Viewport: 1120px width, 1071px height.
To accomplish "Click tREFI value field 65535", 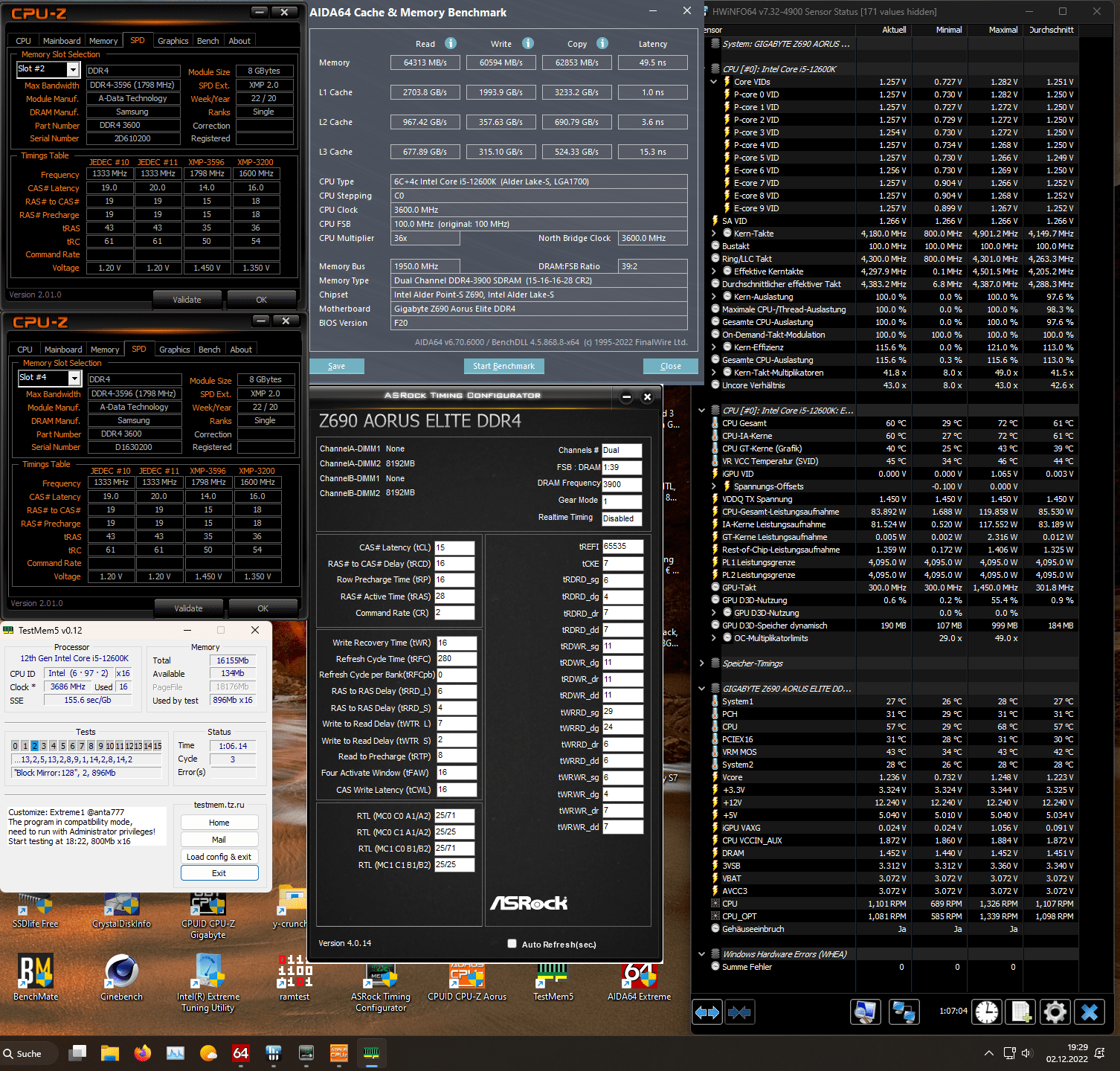I will pyautogui.click(x=622, y=546).
